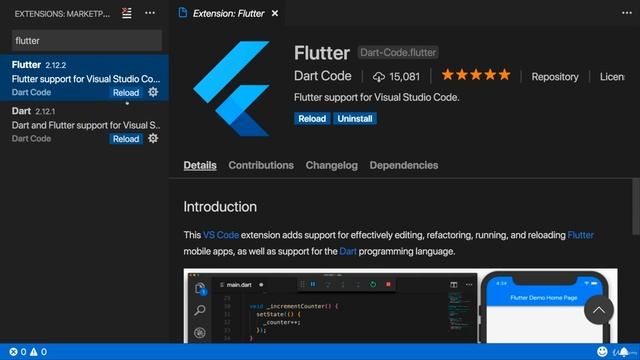Screen dimensions: 640x360
Task: Click the details page vertical scrollbar
Action: pos(636,207)
